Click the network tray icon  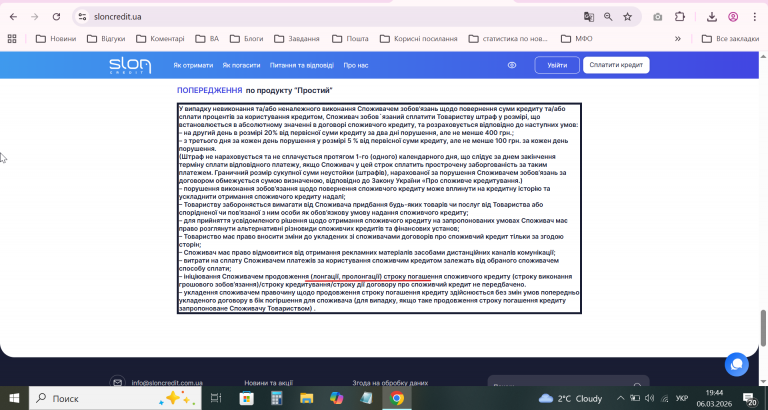[665, 398]
